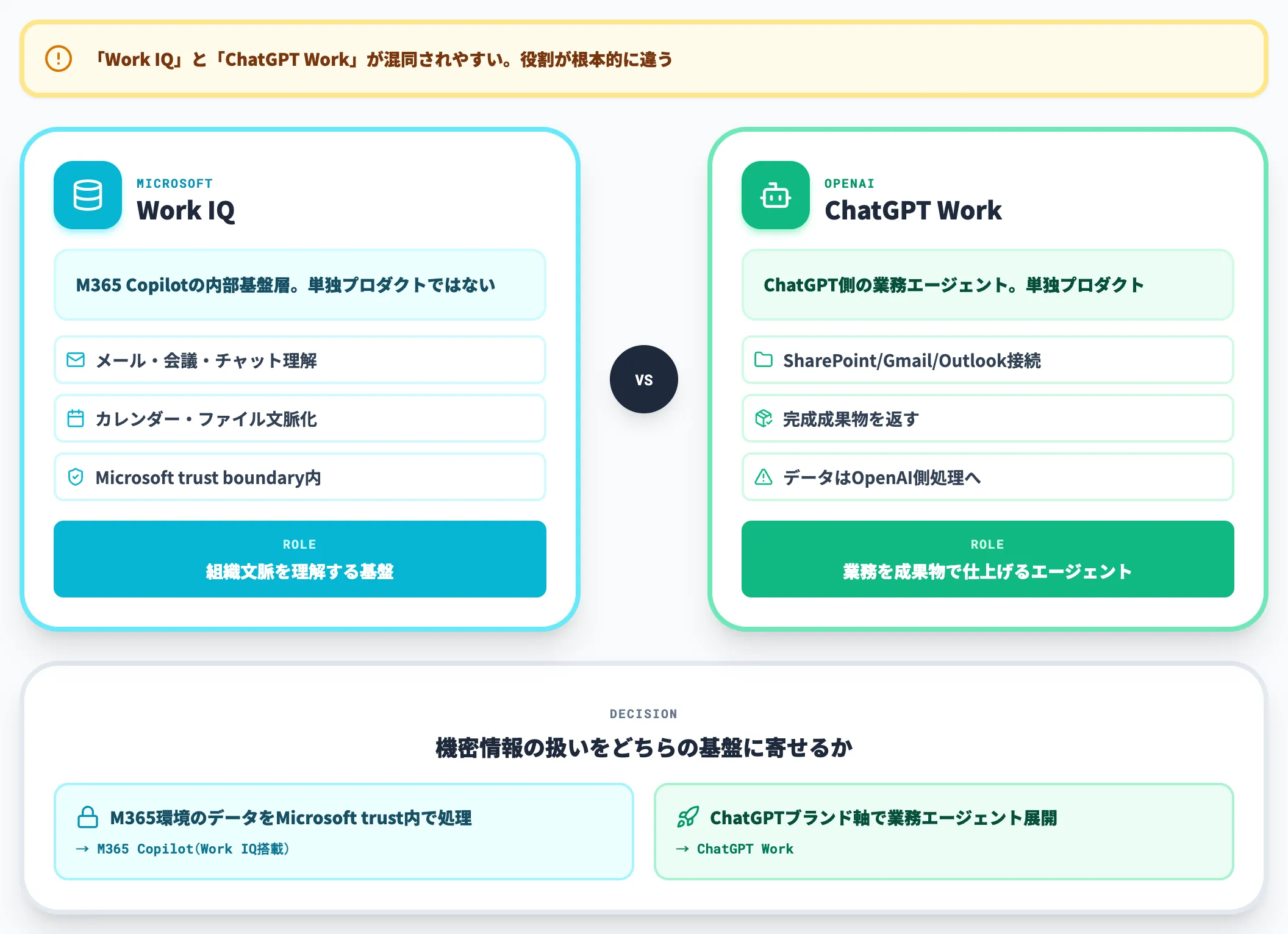Select the ChatGPTブランド軸で業務エージェント展開 card
The width and height of the screenshot is (1288, 934).
coord(944,832)
